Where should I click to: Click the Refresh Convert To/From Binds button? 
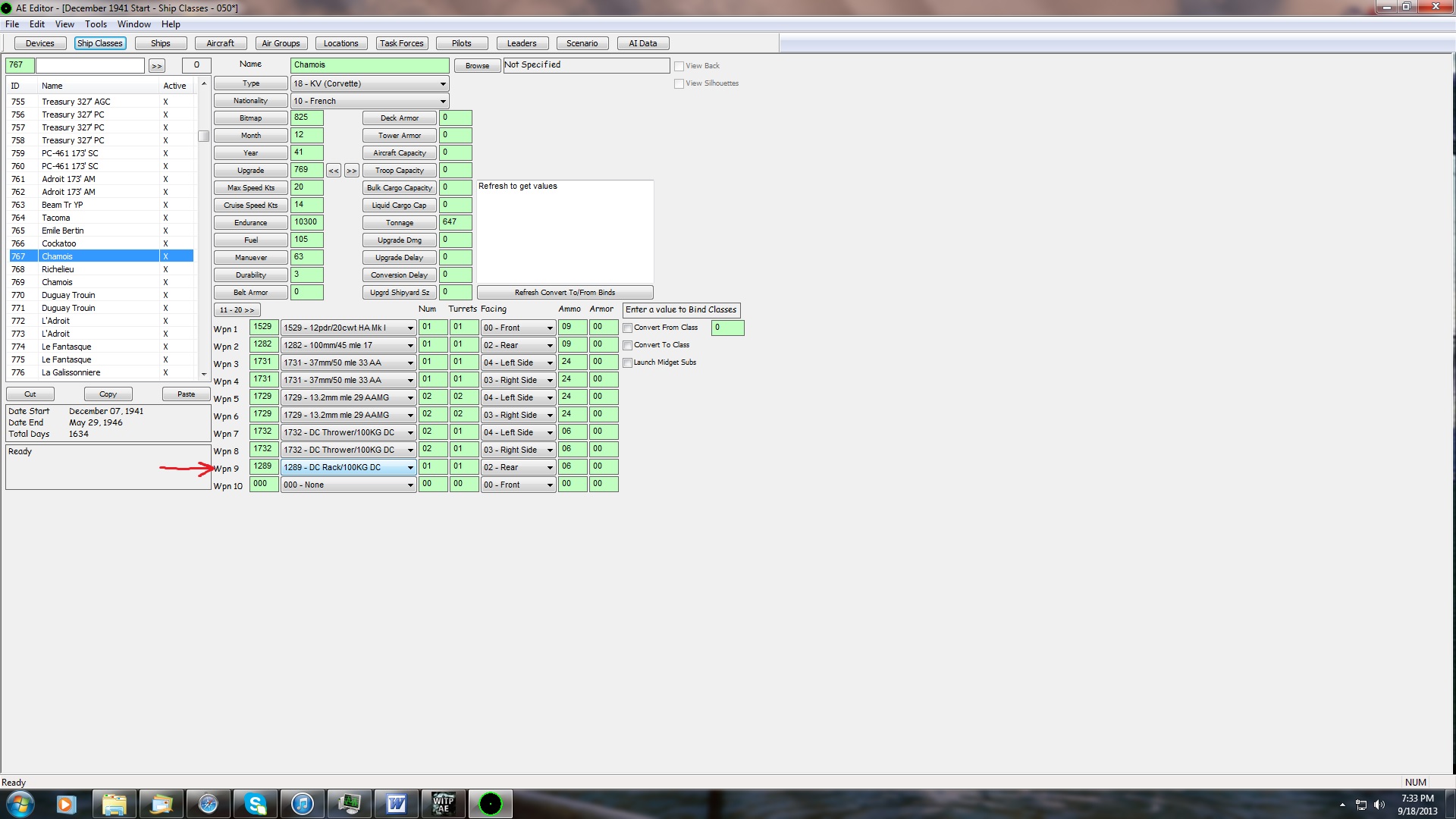point(564,293)
